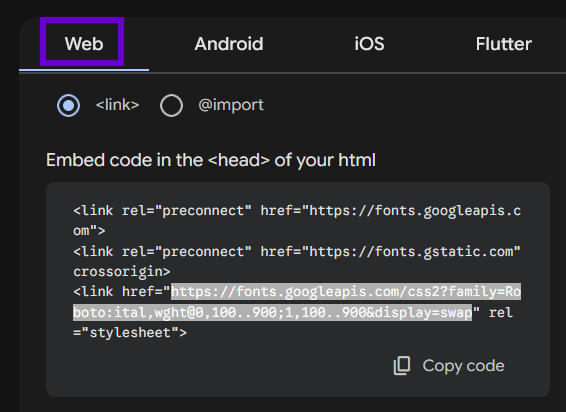Click the ='stylesheet'> code text
This screenshot has width=566, height=412.
130,333
